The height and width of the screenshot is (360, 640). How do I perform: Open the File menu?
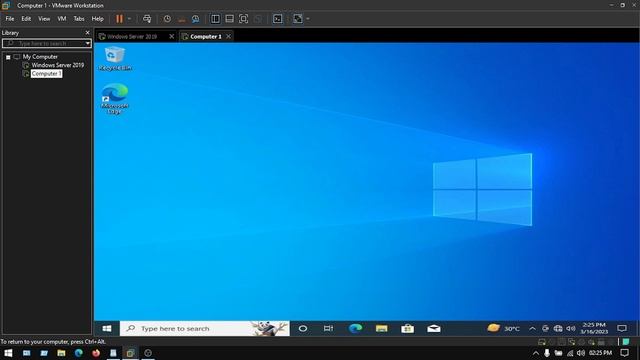[9, 19]
